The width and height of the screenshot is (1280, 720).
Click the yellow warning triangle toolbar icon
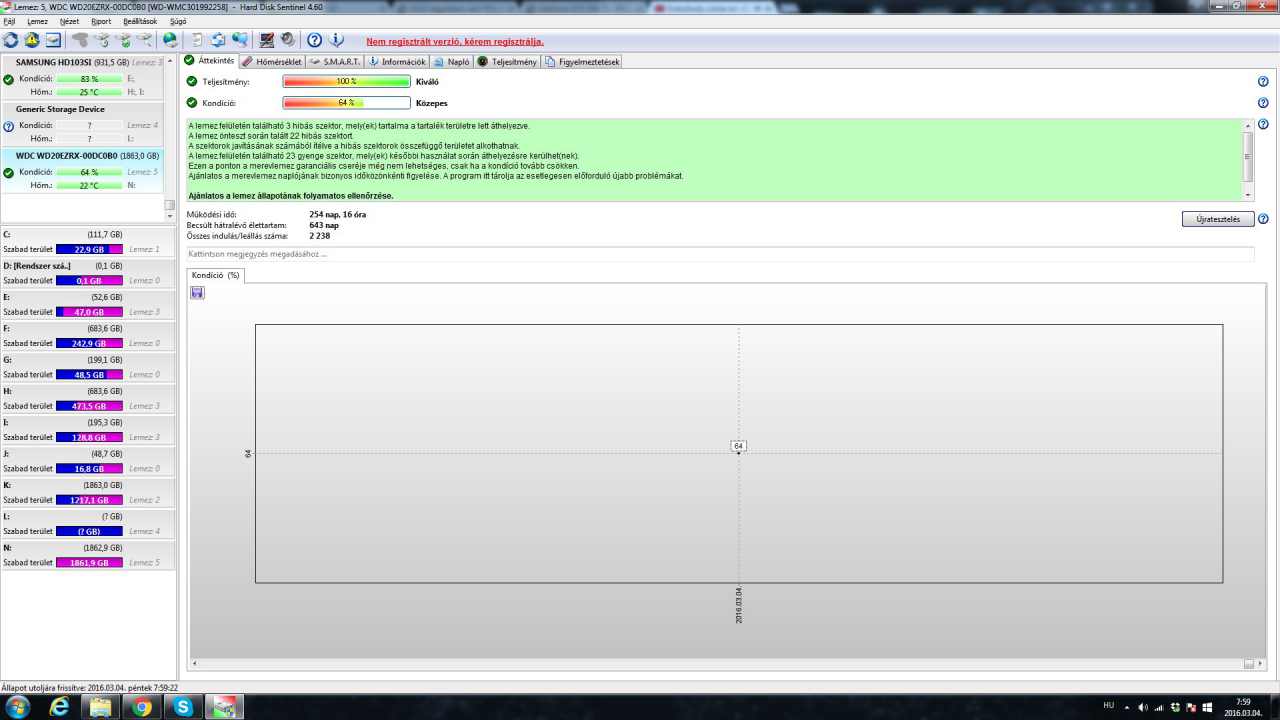tap(32, 40)
